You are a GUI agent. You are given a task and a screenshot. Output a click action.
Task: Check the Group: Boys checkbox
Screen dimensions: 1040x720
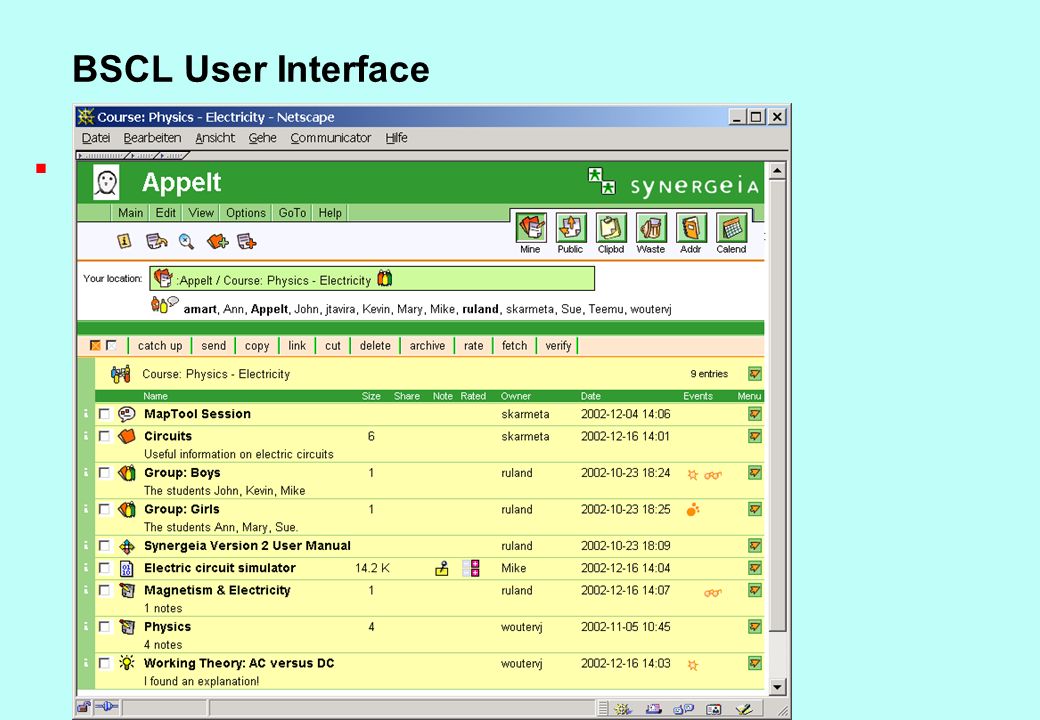pyautogui.click(x=104, y=473)
